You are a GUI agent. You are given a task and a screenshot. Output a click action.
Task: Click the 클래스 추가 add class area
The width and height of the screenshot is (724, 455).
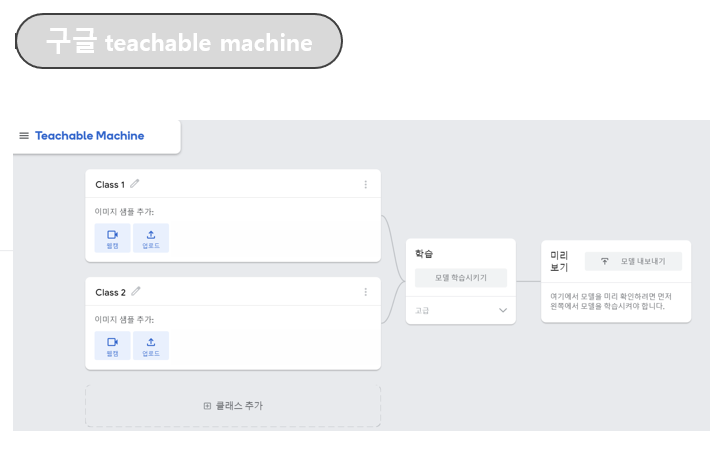point(233,406)
